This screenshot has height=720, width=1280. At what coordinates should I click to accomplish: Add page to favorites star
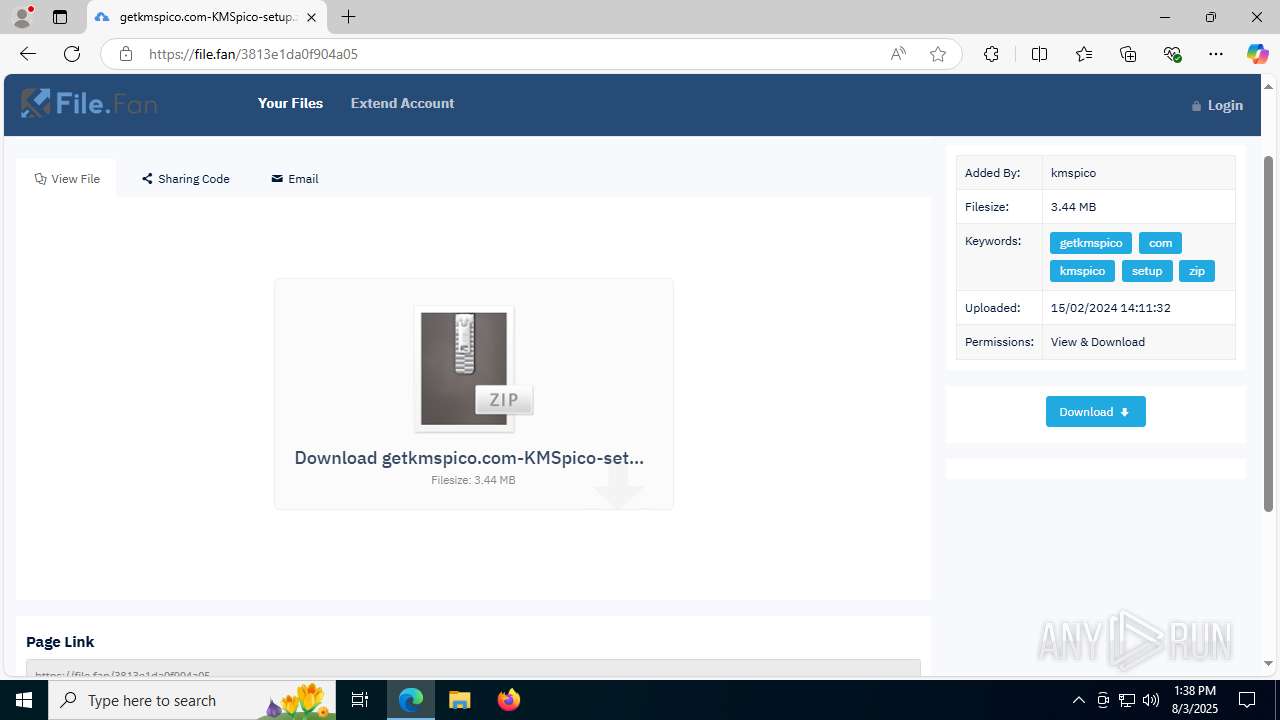point(938,54)
